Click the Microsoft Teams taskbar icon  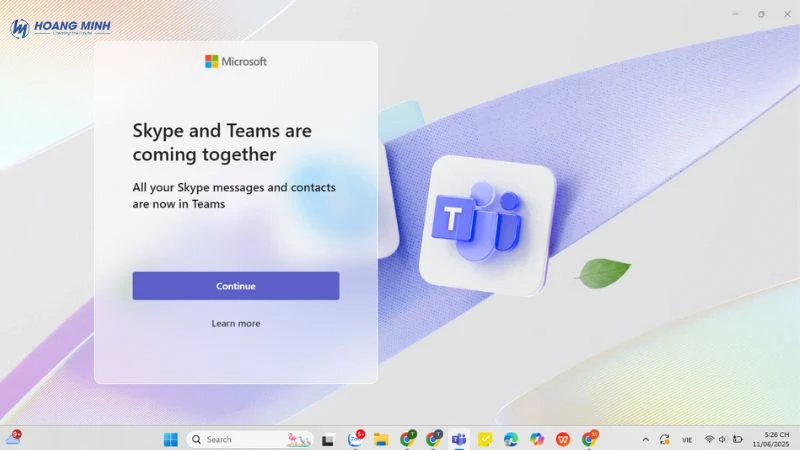click(459, 439)
